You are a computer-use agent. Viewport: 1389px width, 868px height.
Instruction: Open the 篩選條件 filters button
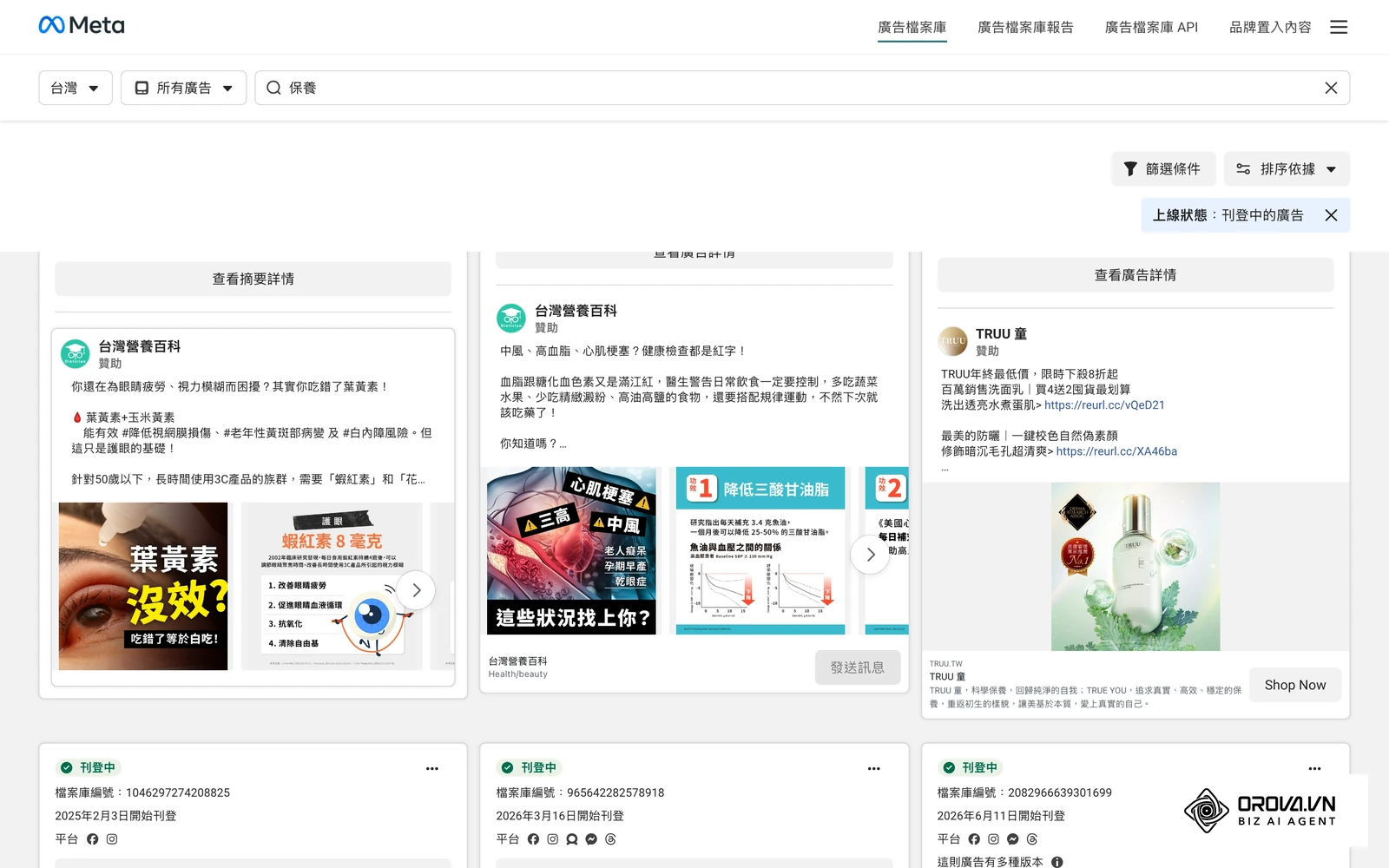coord(1162,168)
